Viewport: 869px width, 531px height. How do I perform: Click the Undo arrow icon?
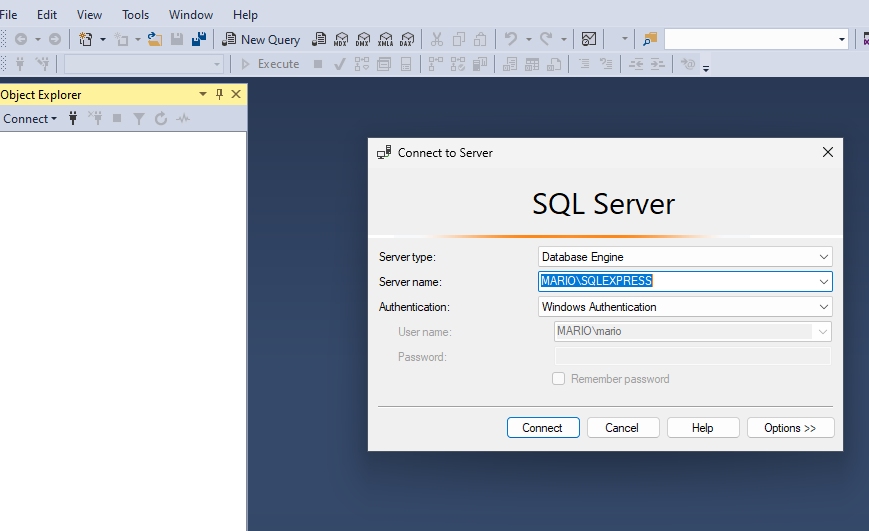coord(510,39)
